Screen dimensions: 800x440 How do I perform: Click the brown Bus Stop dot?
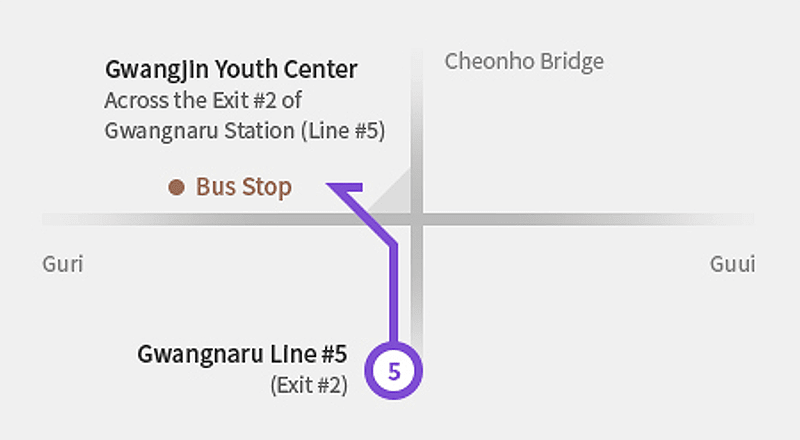pos(177,187)
